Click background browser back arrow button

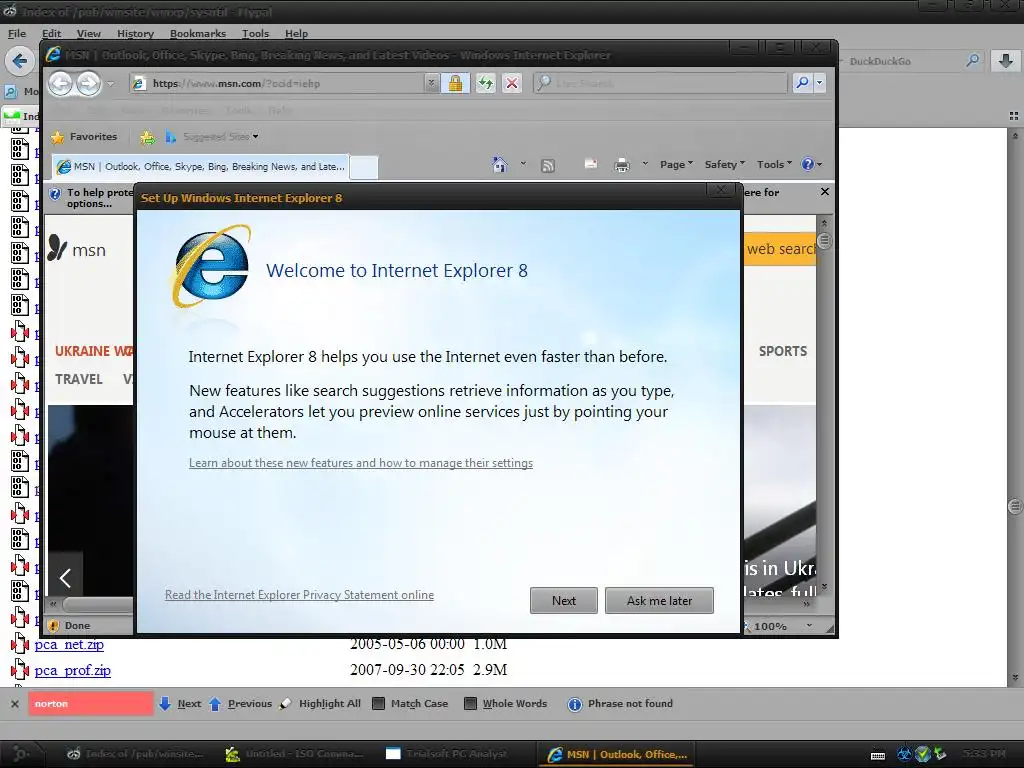20,61
